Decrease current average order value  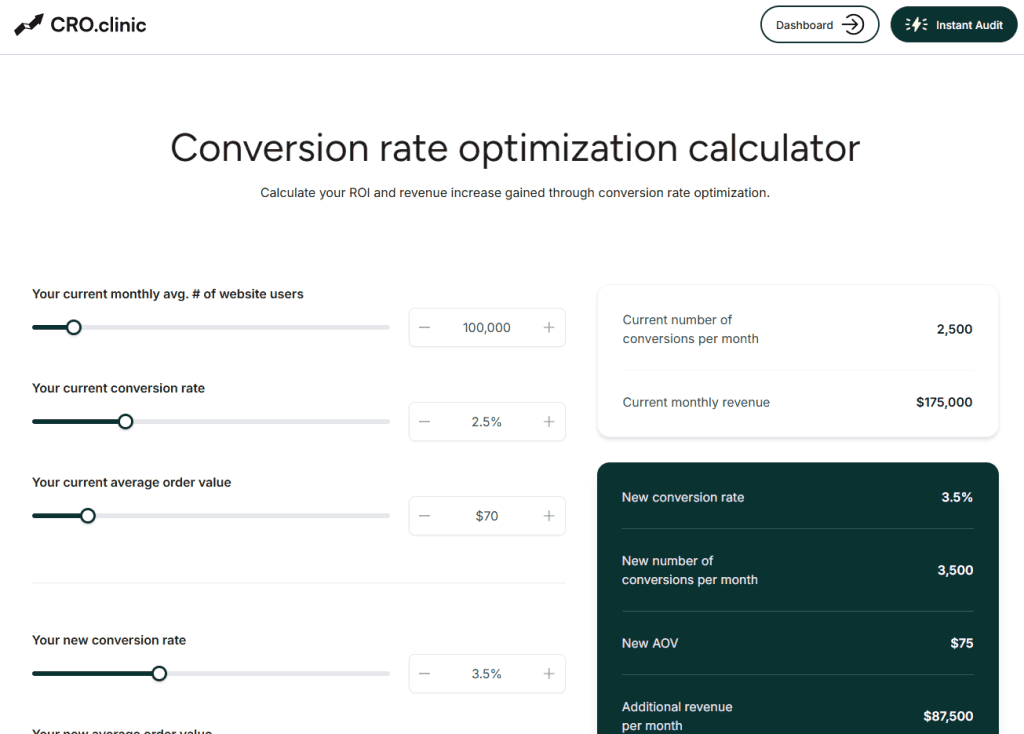(425, 516)
